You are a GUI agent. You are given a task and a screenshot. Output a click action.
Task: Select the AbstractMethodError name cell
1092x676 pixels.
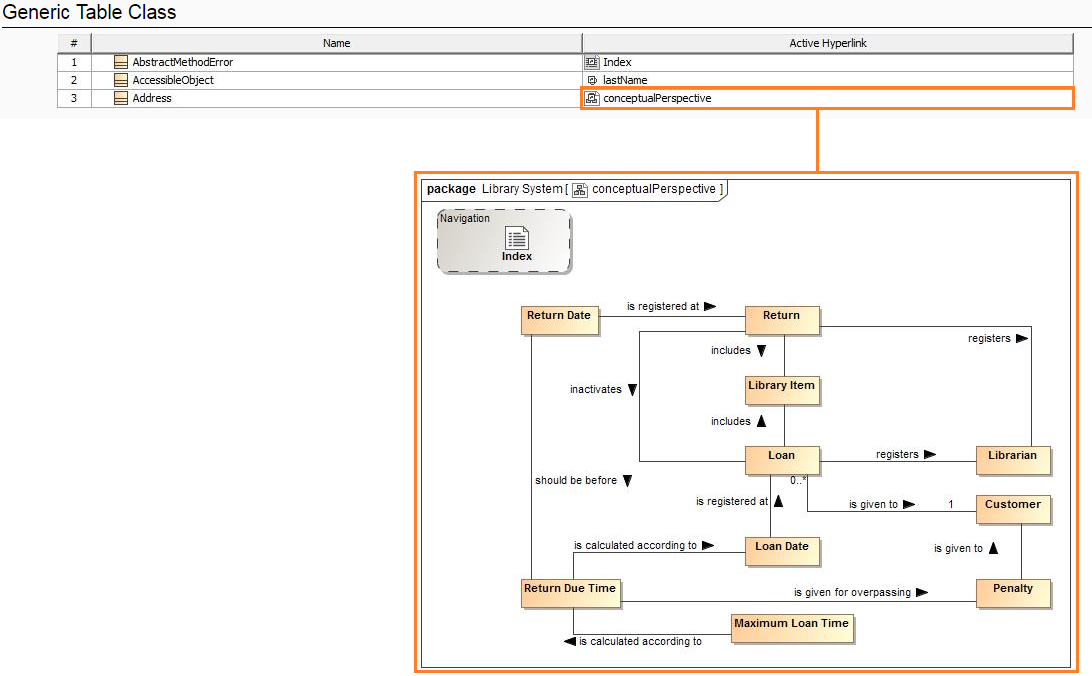click(336, 62)
